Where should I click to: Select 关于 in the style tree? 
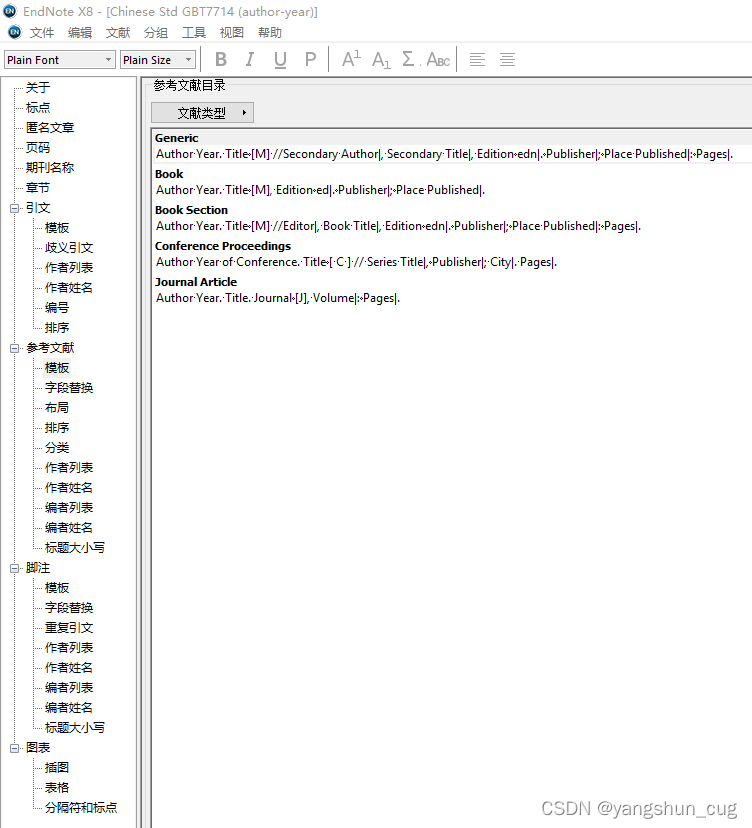click(x=38, y=87)
